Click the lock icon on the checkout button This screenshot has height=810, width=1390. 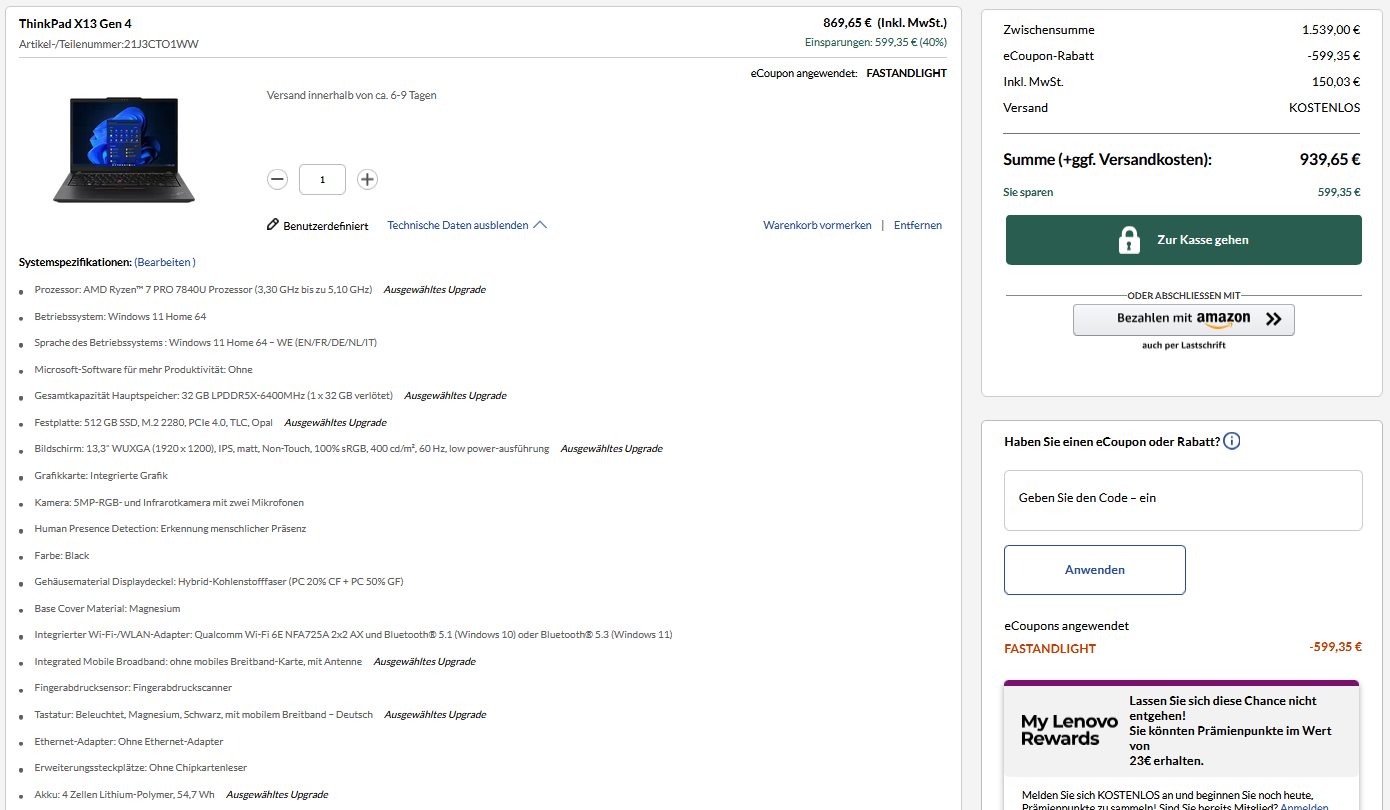click(1129, 239)
